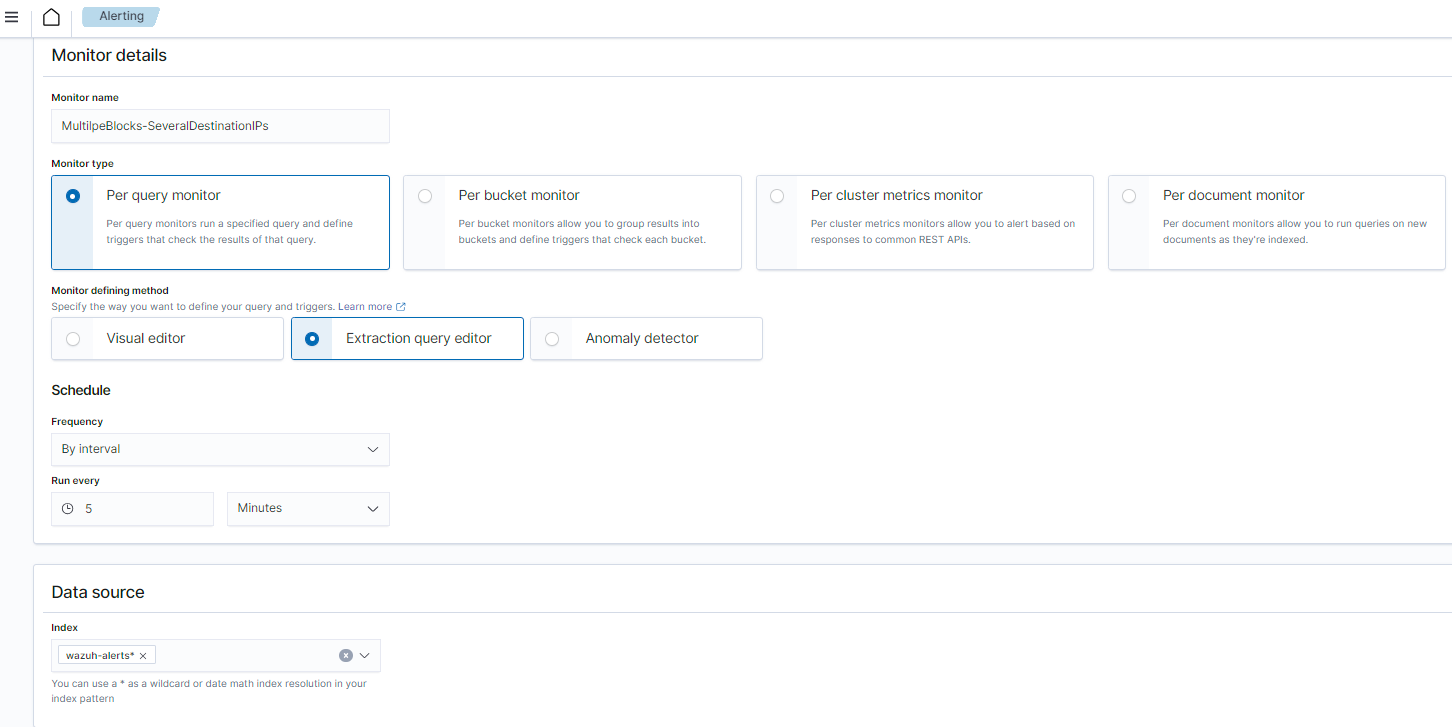Clear all selected indices icon
This screenshot has width=1452, height=727.
click(x=346, y=655)
